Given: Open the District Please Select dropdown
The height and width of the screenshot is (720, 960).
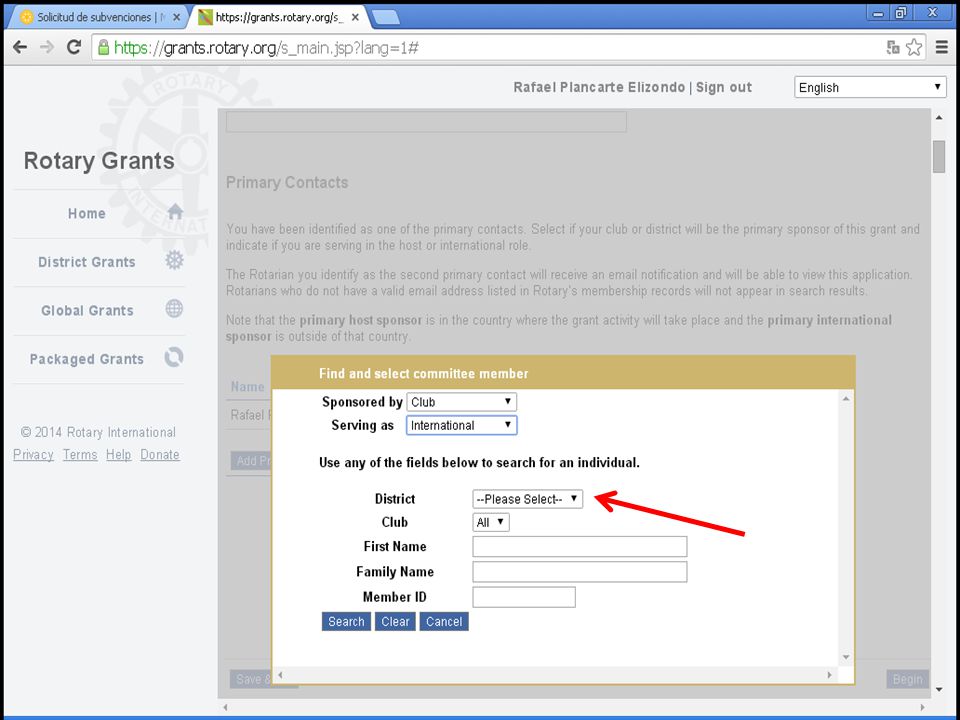Looking at the screenshot, I should click(x=527, y=499).
